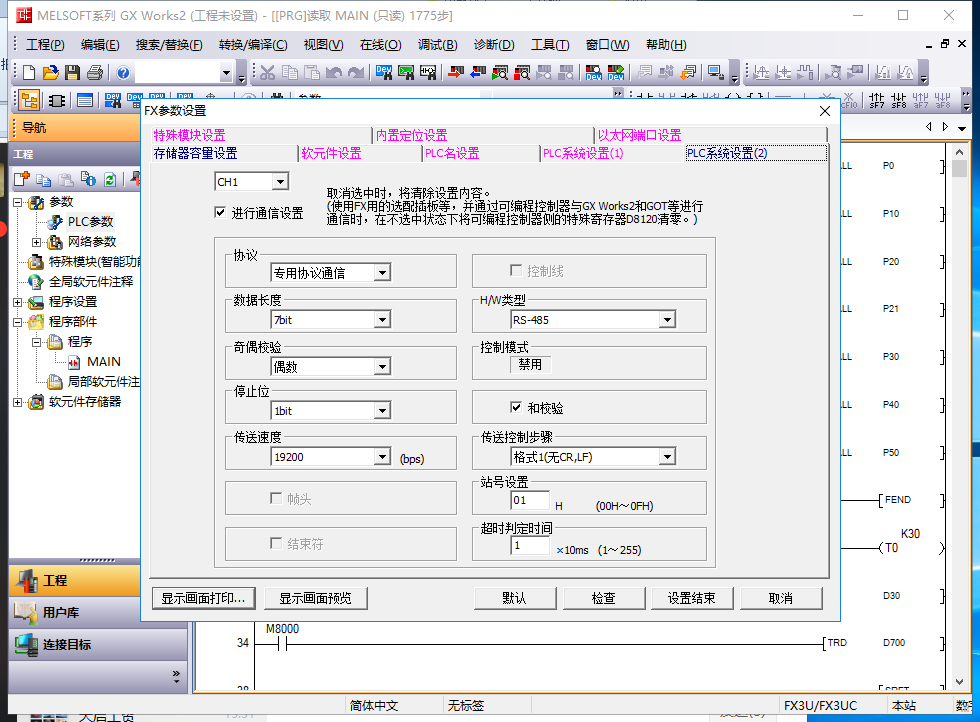Open the CH1 channel dropdown
Image resolution: width=980 pixels, height=722 pixels.
point(281,182)
